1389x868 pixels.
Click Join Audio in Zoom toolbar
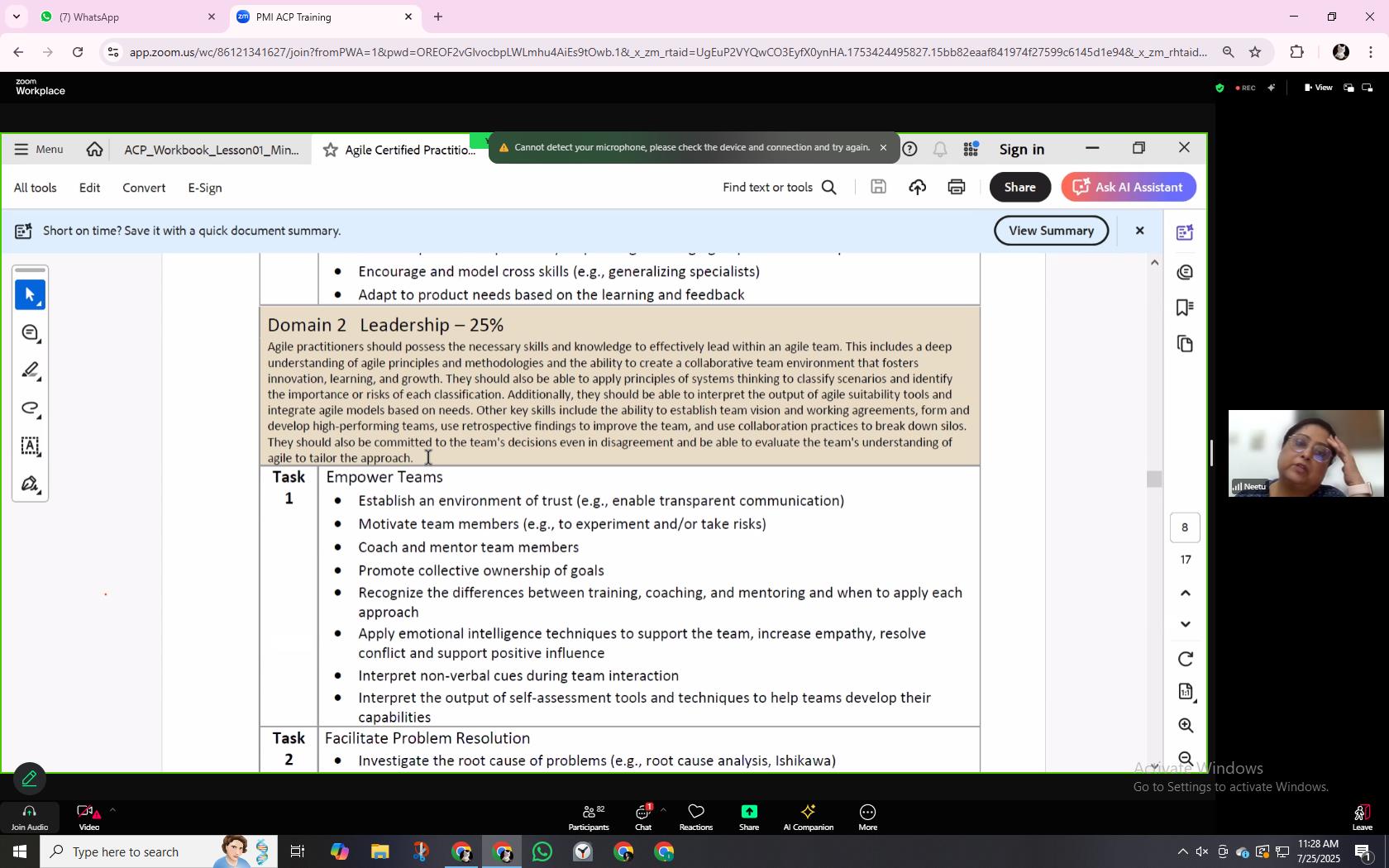(x=29, y=817)
